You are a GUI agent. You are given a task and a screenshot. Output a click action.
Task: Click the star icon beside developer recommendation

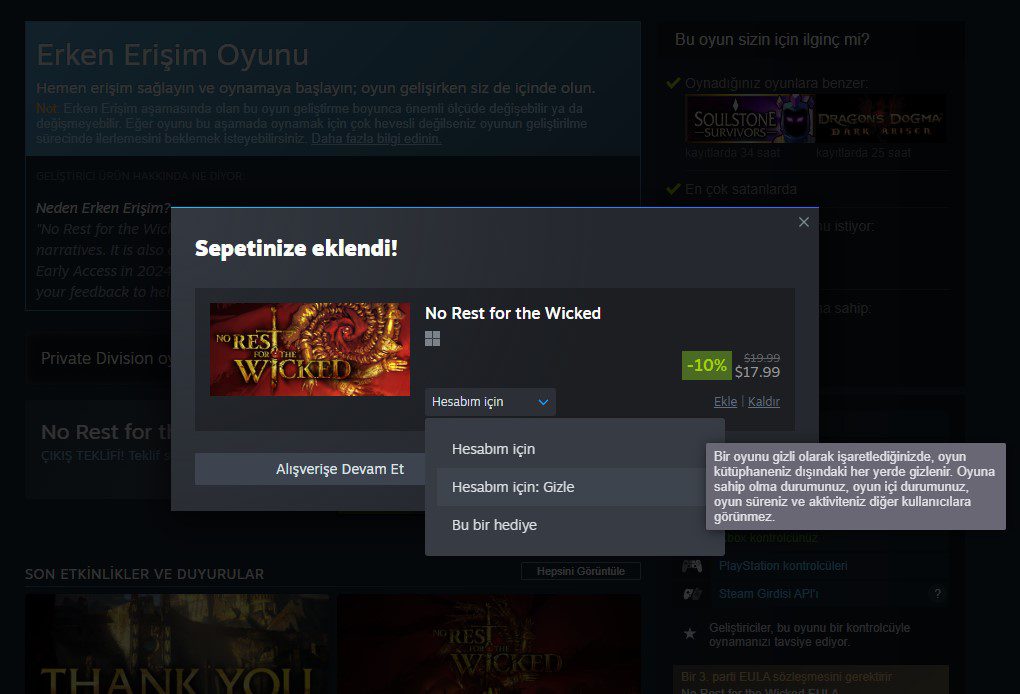[x=690, y=634]
